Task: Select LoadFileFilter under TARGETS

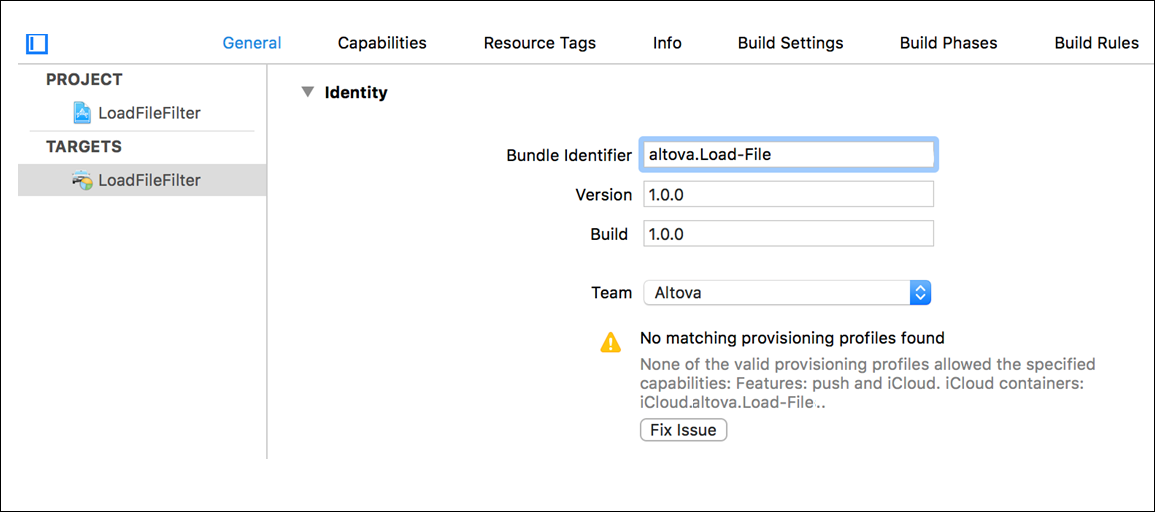Action: 149,180
